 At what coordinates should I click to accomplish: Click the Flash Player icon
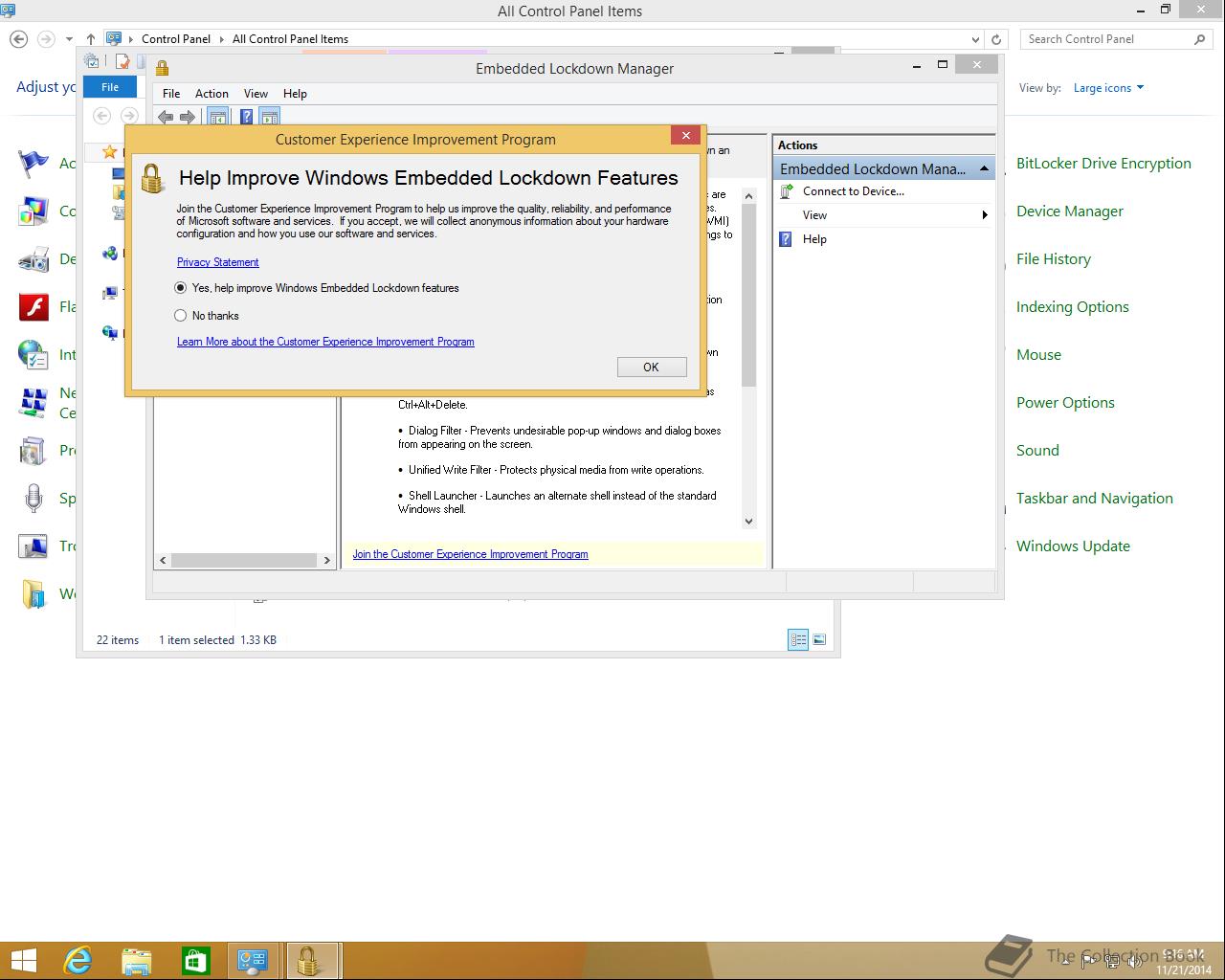coord(33,307)
